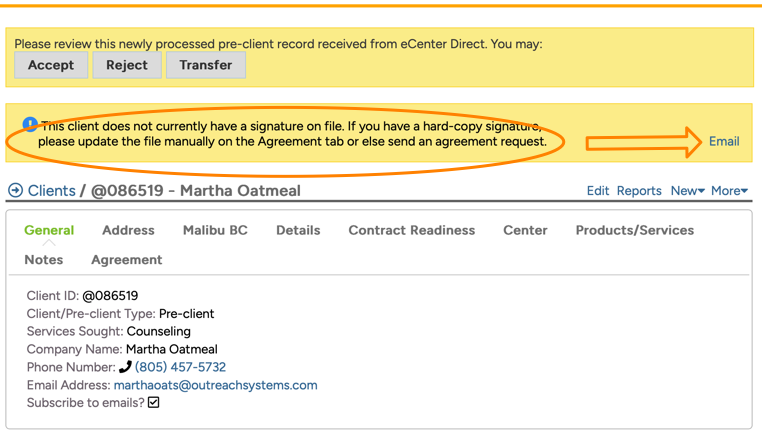
Task: Click the Edit link
Action: point(598,191)
